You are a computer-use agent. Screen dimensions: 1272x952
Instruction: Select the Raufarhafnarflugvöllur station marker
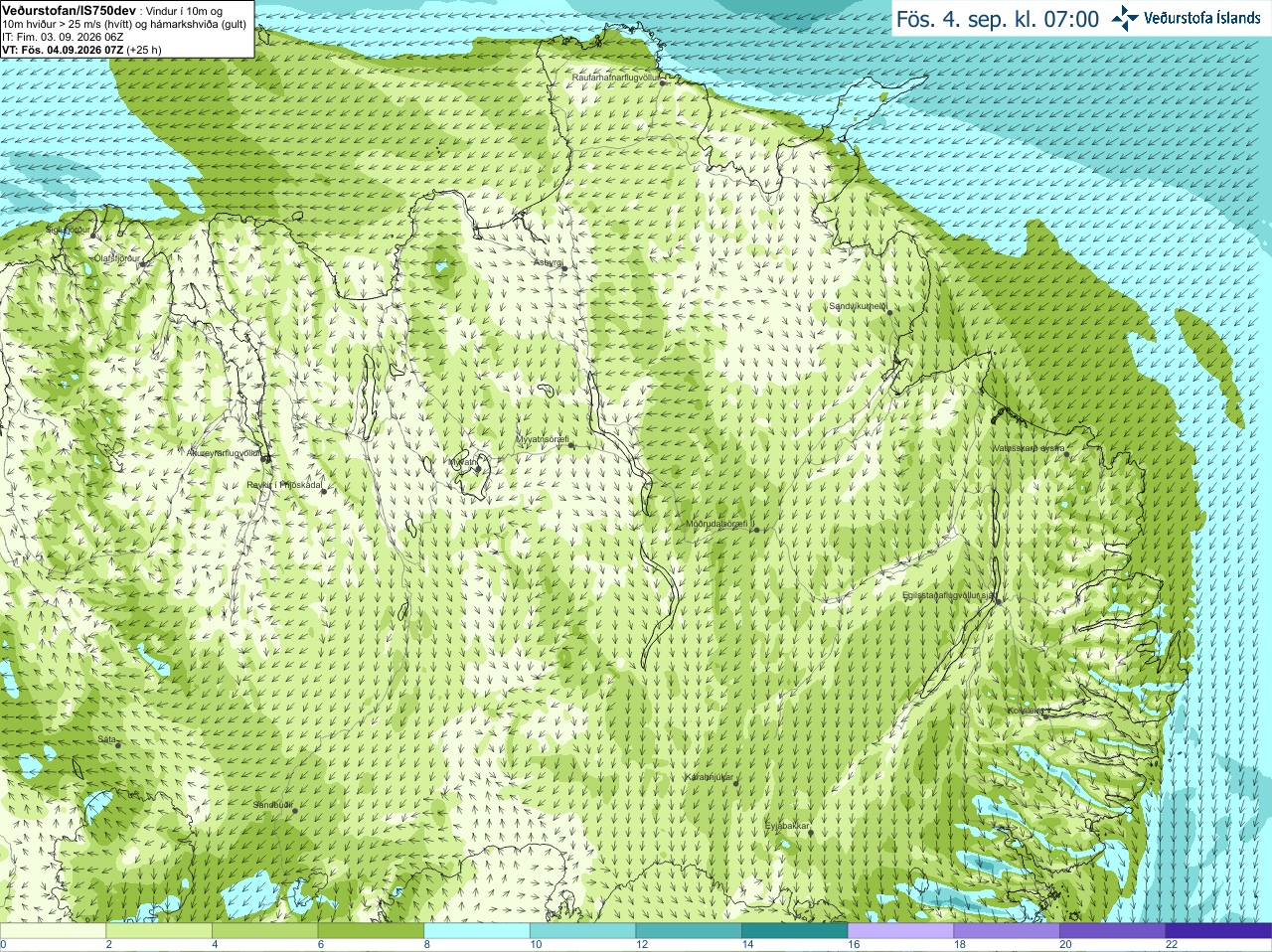coord(663,82)
